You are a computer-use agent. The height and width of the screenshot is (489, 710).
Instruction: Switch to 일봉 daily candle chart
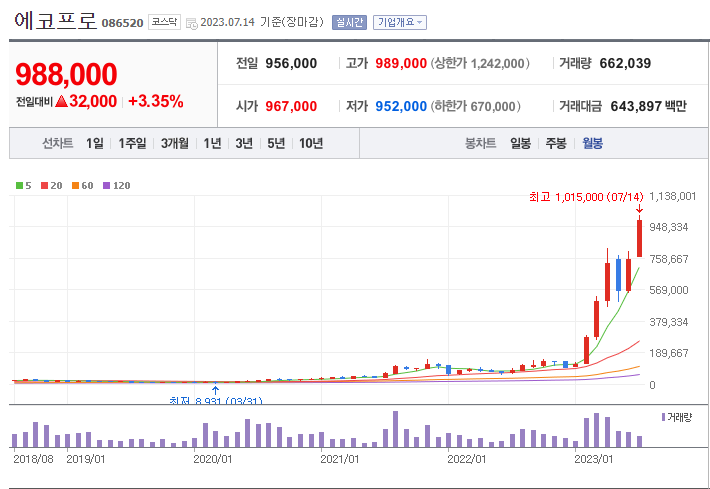click(x=520, y=144)
